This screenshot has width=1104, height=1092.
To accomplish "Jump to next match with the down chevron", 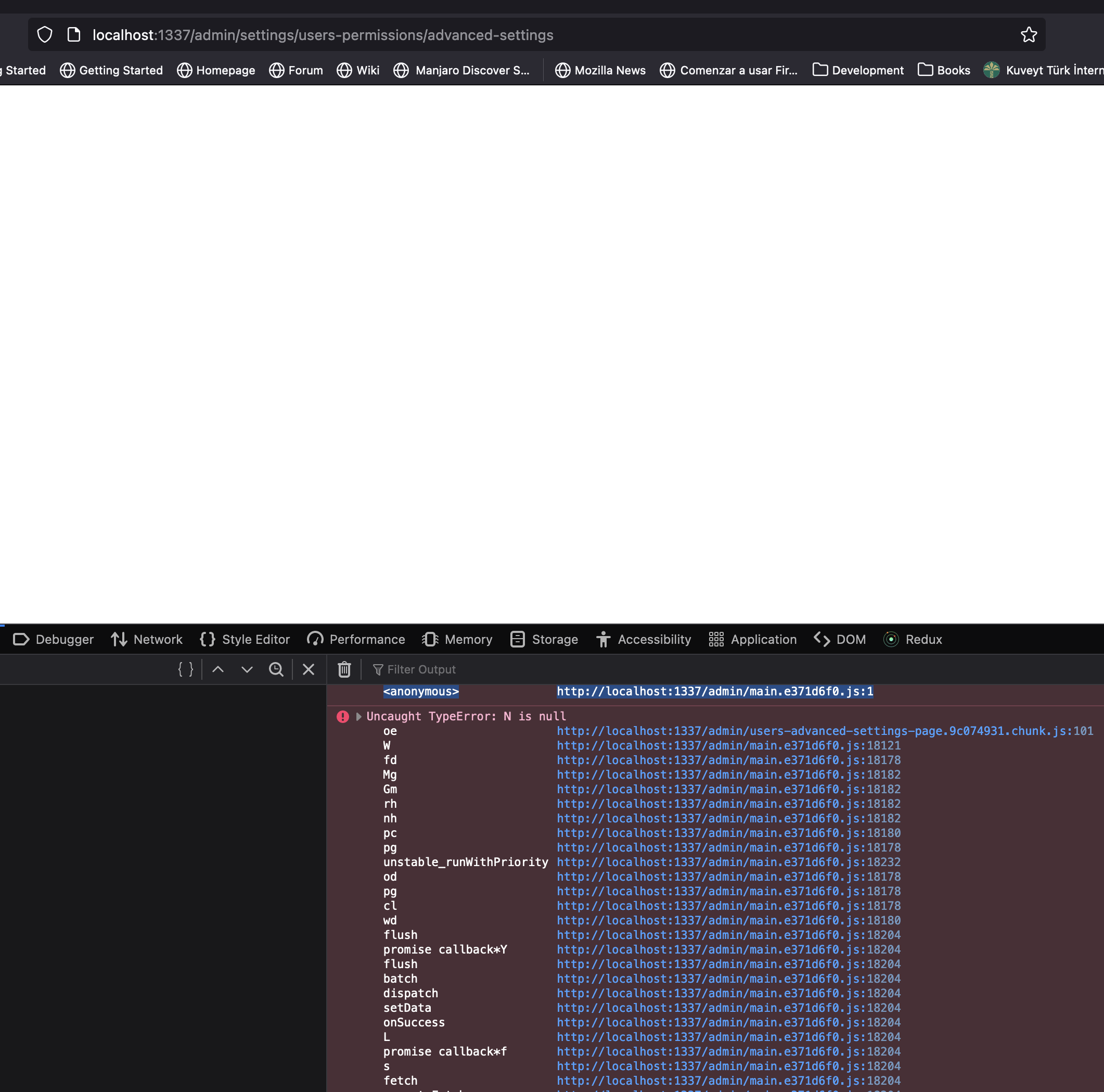I will click(x=246, y=669).
